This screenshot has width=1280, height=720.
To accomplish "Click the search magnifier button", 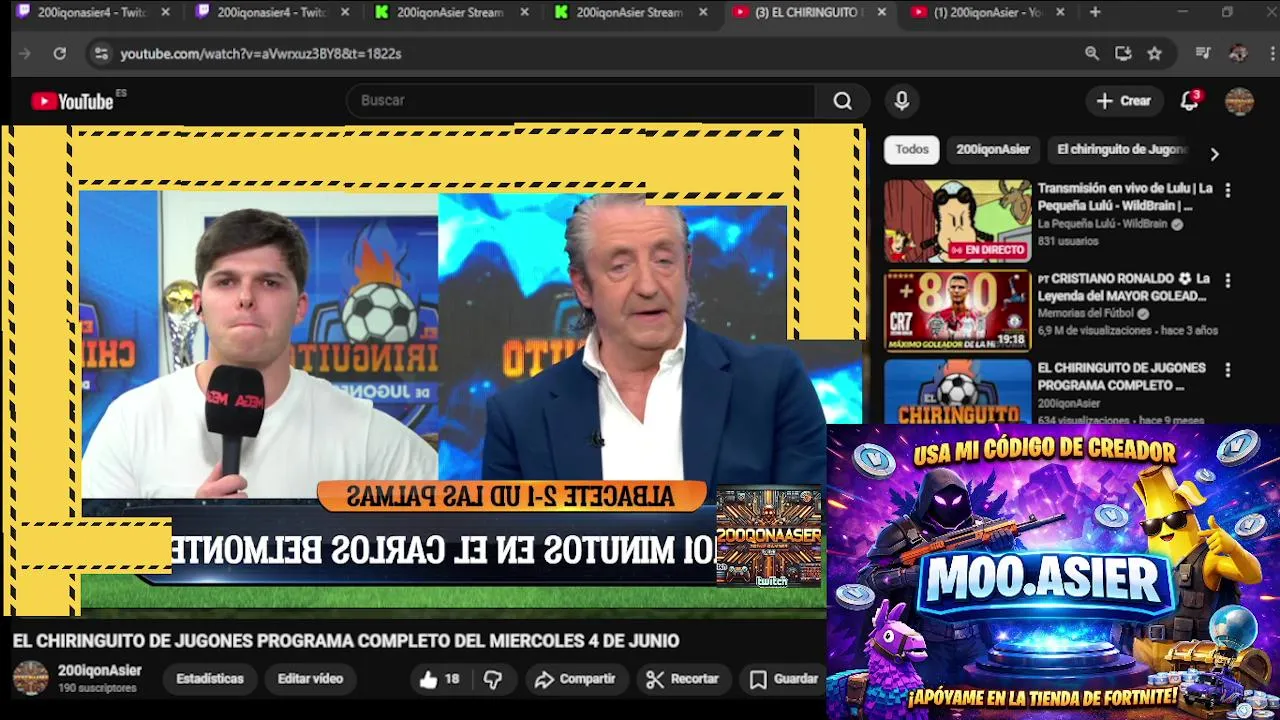I will click(x=843, y=101).
